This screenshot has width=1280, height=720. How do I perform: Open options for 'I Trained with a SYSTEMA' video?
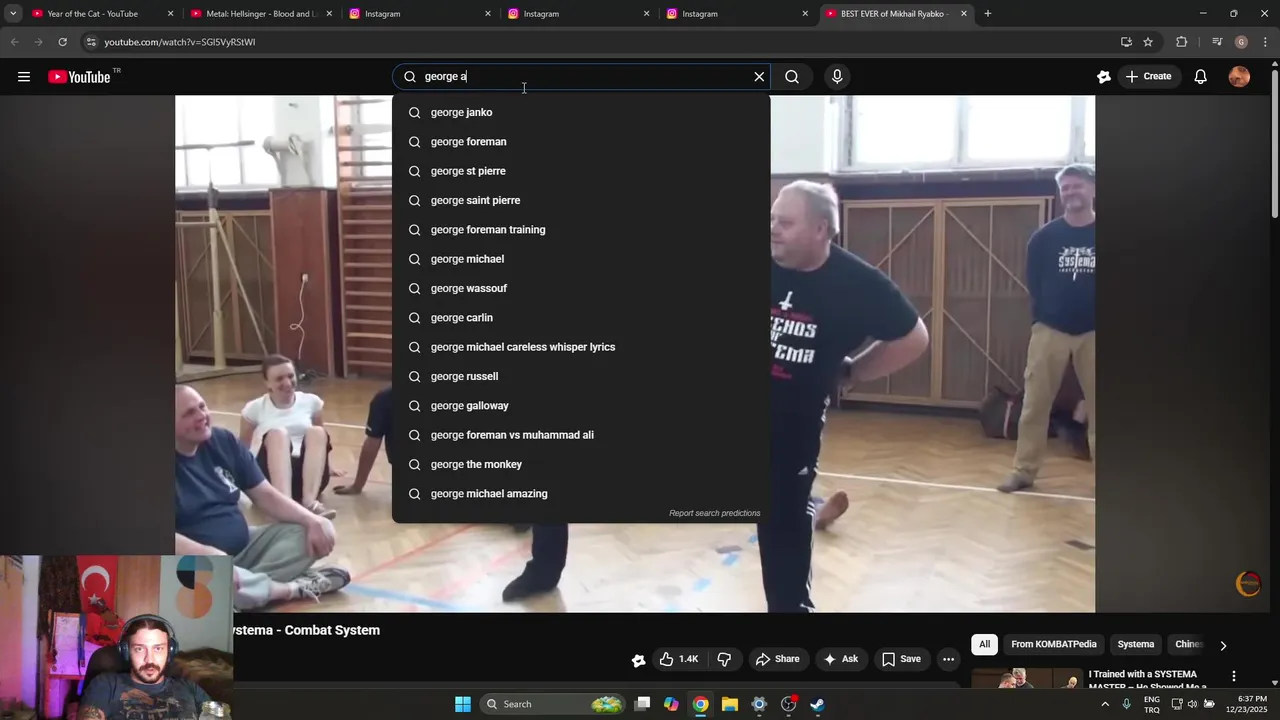click(x=1233, y=677)
